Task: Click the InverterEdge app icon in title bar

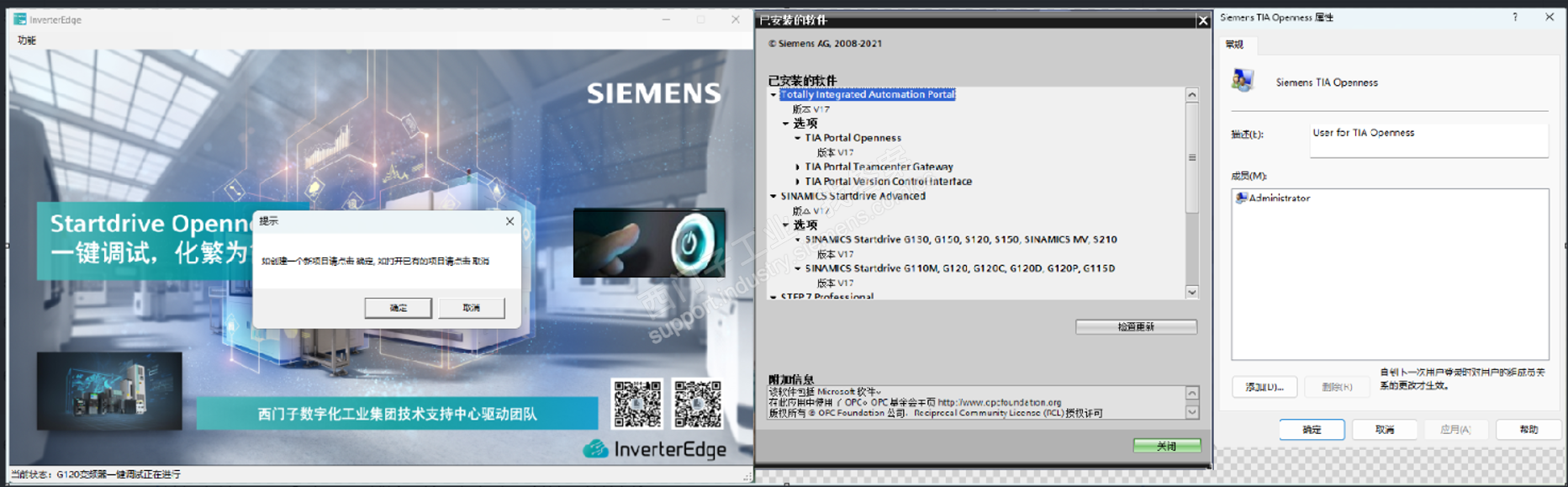Action: pyautogui.click(x=20, y=19)
